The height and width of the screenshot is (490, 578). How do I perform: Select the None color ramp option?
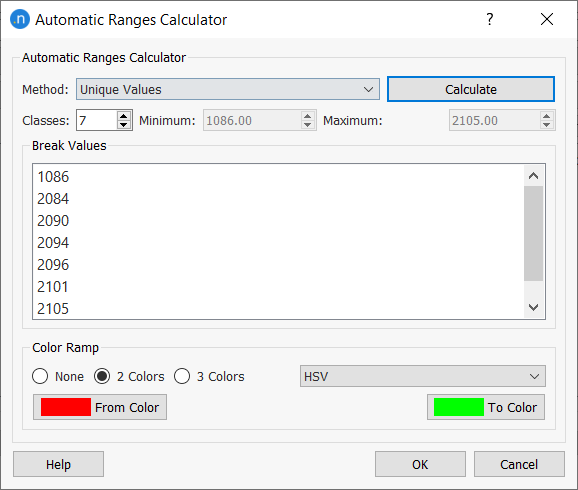[x=40, y=376]
